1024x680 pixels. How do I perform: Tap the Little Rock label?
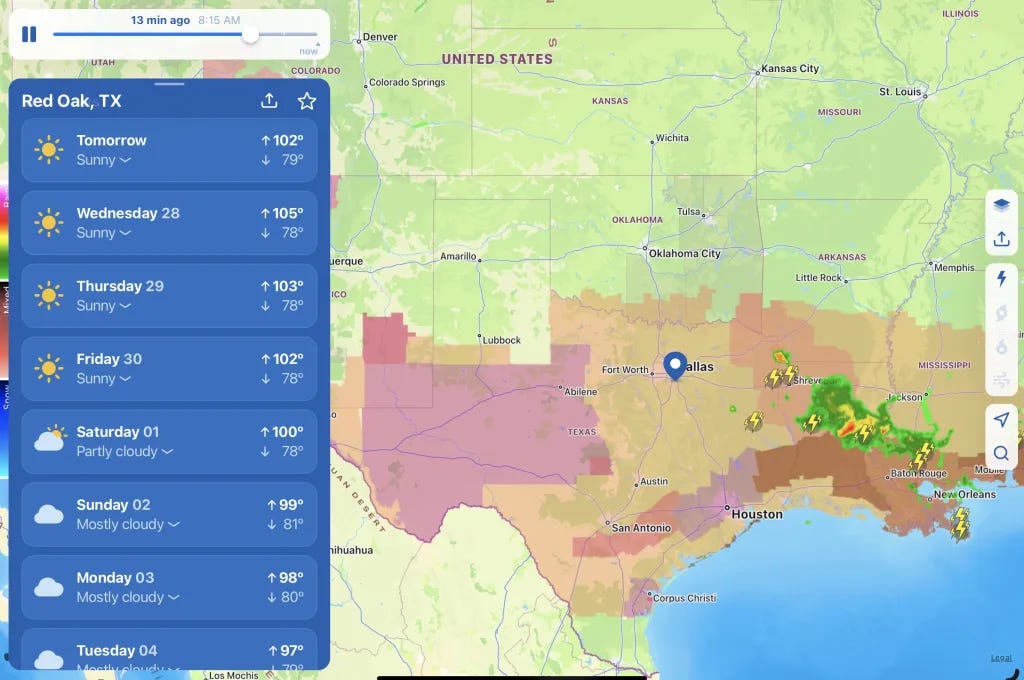(x=818, y=278)
